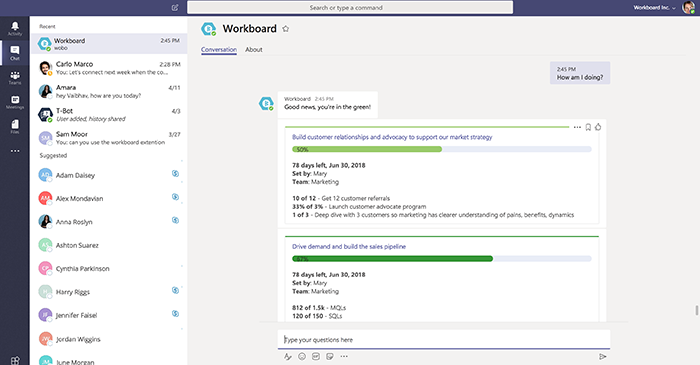The width and height of the screenshot is (700, 365).
Task: Open the Workboard chat in Recent
Action: tap(108, 44)
